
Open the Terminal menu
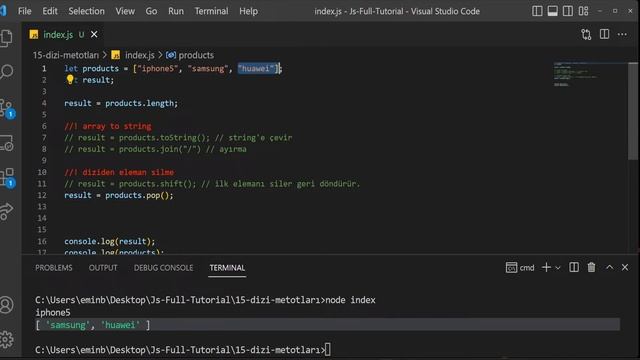click(211, 11)
